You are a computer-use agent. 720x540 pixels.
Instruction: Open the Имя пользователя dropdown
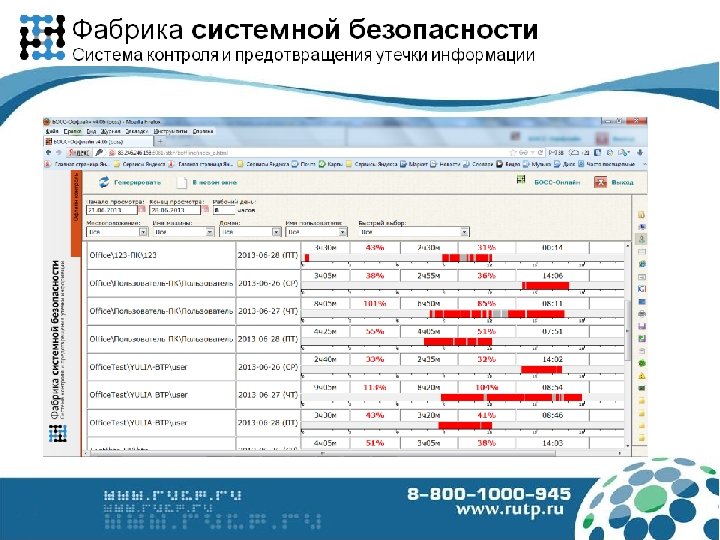point(316,232)
